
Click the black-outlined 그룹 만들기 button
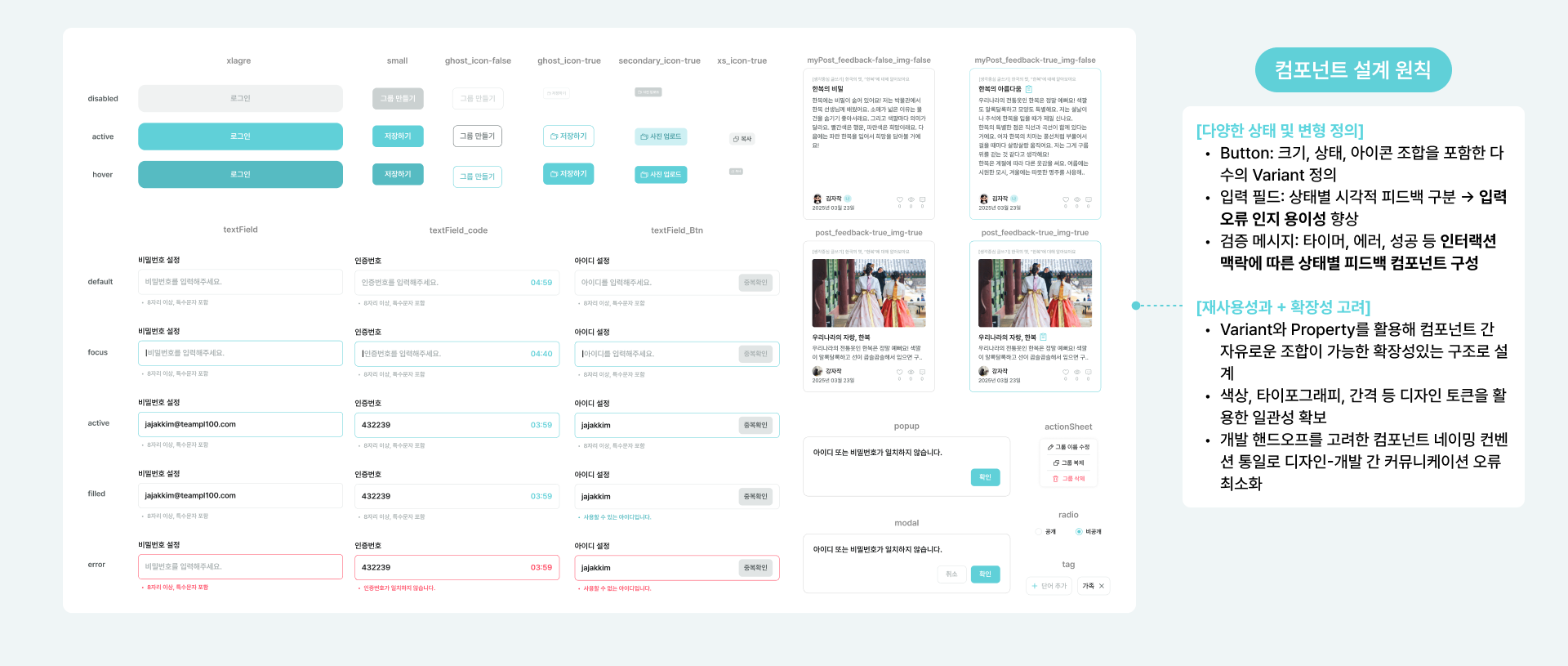[x=478, y=136]
